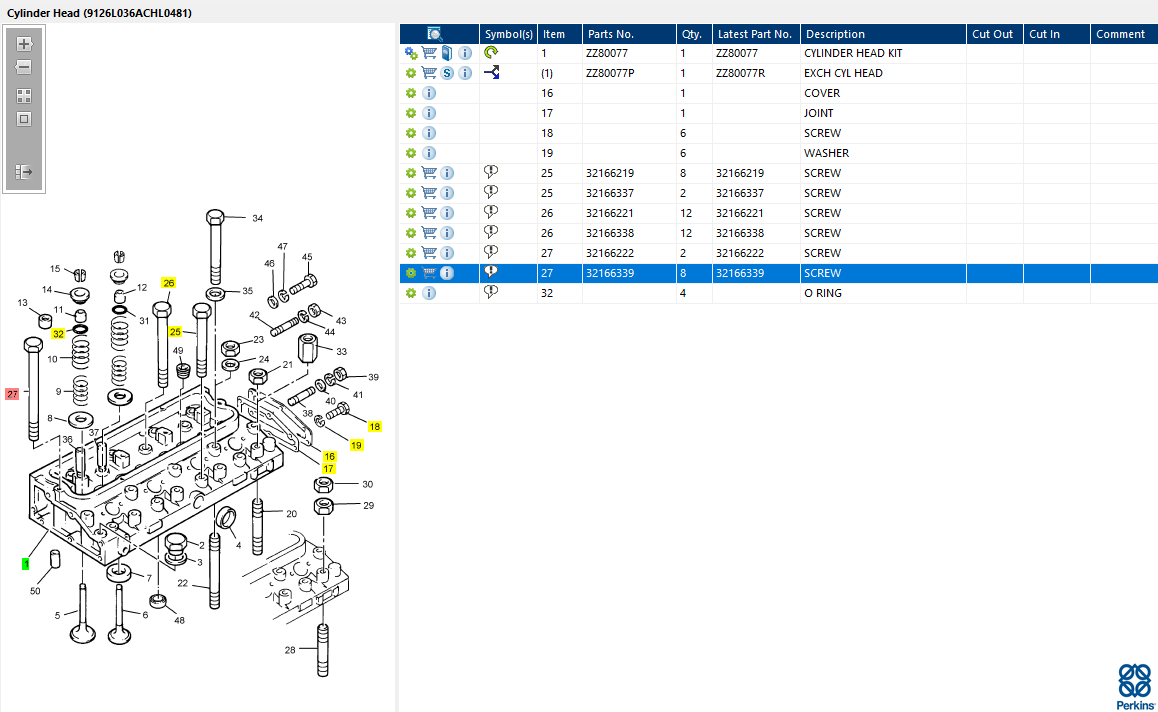Sort by the Item column header

[x=559, y=34]
